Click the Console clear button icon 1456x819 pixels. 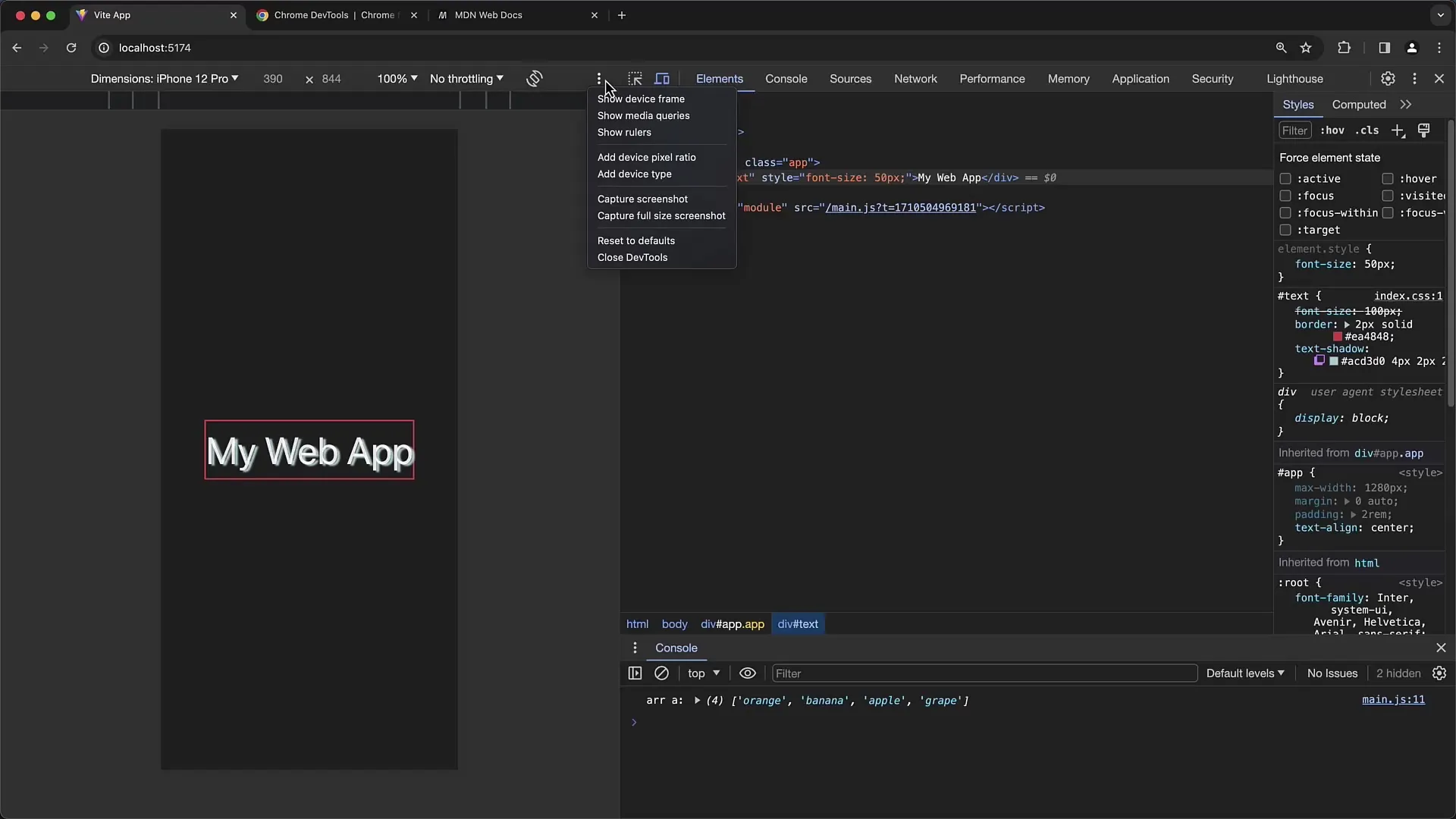[661, 673]
